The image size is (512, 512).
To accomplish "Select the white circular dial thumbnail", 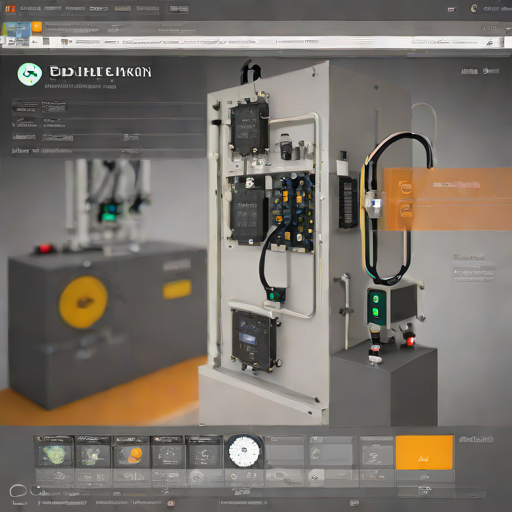I will tap(244, 452).
